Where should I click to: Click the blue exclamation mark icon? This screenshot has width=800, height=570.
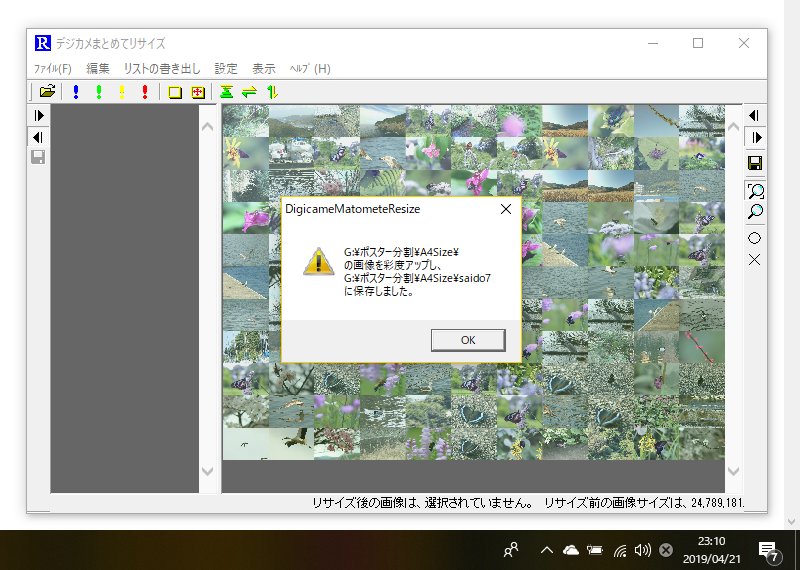76,92
